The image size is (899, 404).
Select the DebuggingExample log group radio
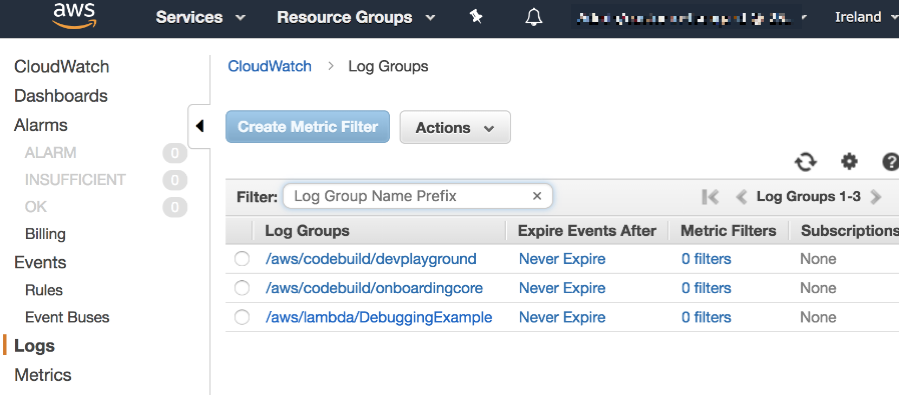click(242, 317)
